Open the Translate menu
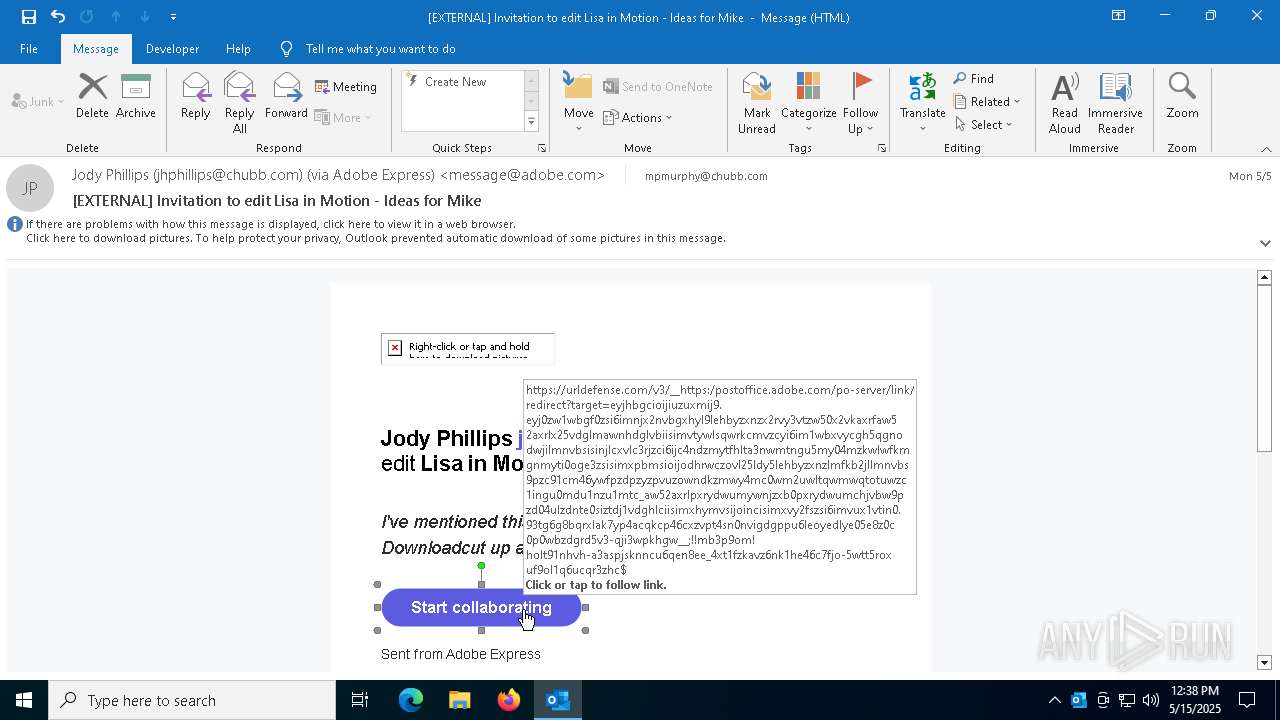This screenshot has width=1280, height=720. click(922, 104)
